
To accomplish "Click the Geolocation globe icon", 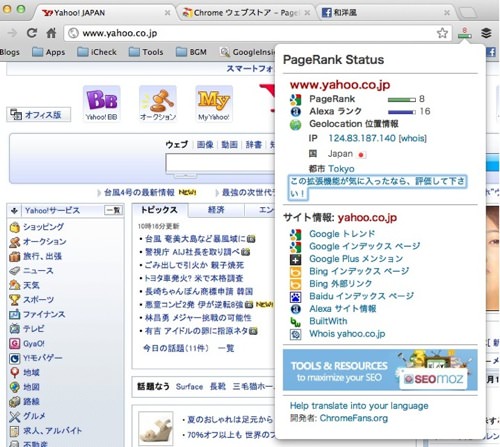I will (295, 124).
